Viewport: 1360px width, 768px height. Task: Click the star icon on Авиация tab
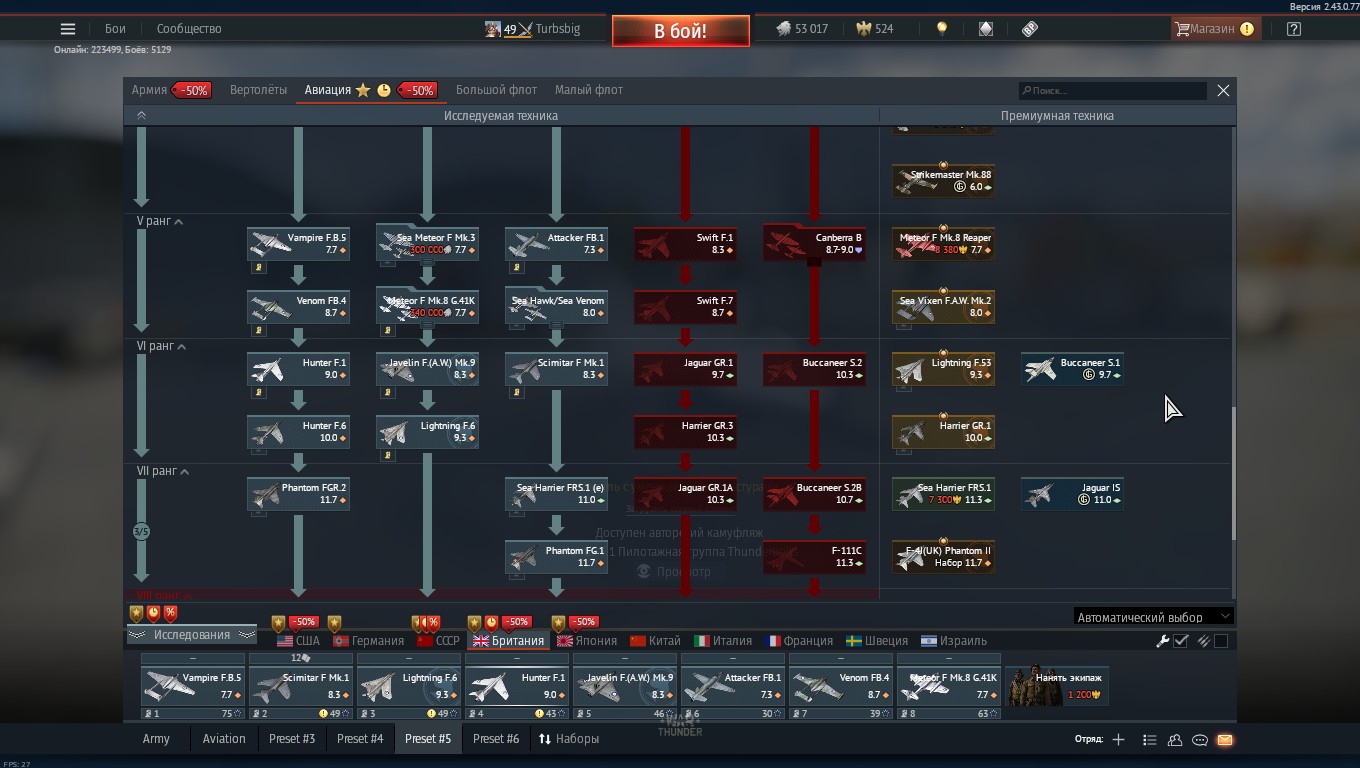(x=363, y=90)
